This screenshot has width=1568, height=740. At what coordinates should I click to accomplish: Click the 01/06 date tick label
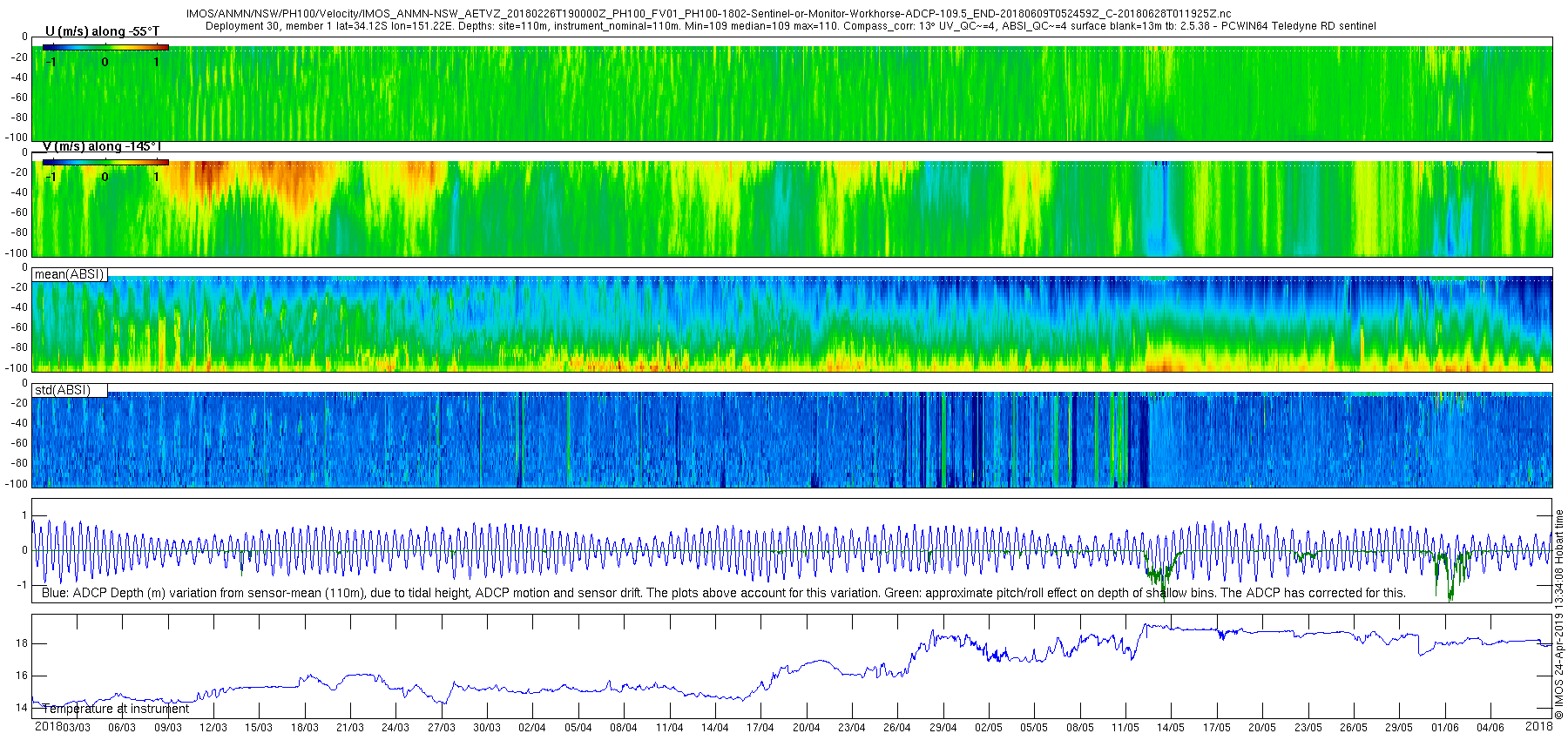[1445, 728]
